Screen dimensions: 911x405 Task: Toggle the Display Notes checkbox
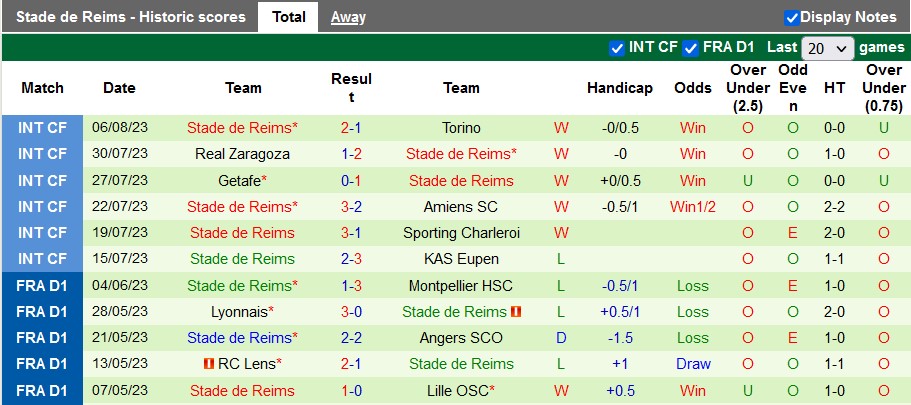(792, 17)
